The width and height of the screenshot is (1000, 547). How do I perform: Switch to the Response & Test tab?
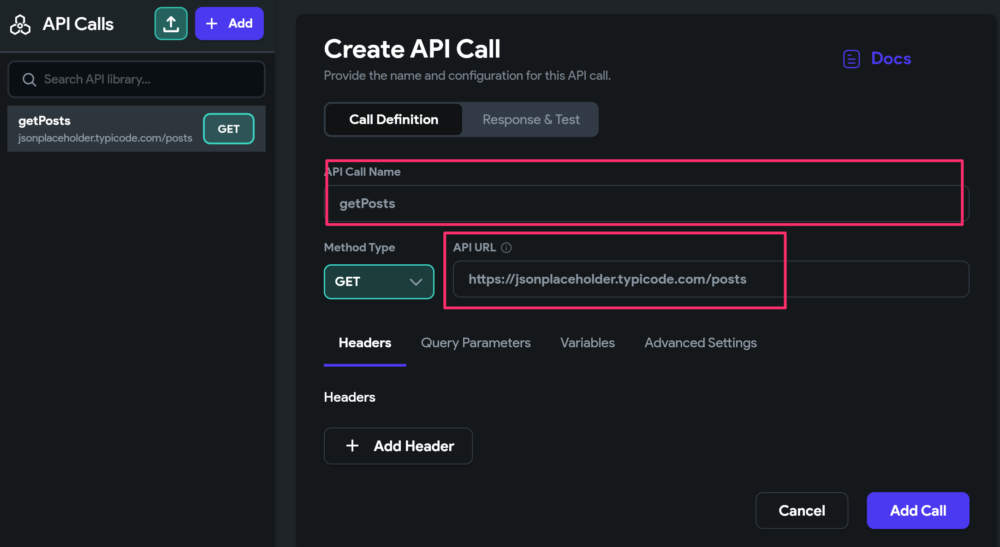(x=531, y=119)
